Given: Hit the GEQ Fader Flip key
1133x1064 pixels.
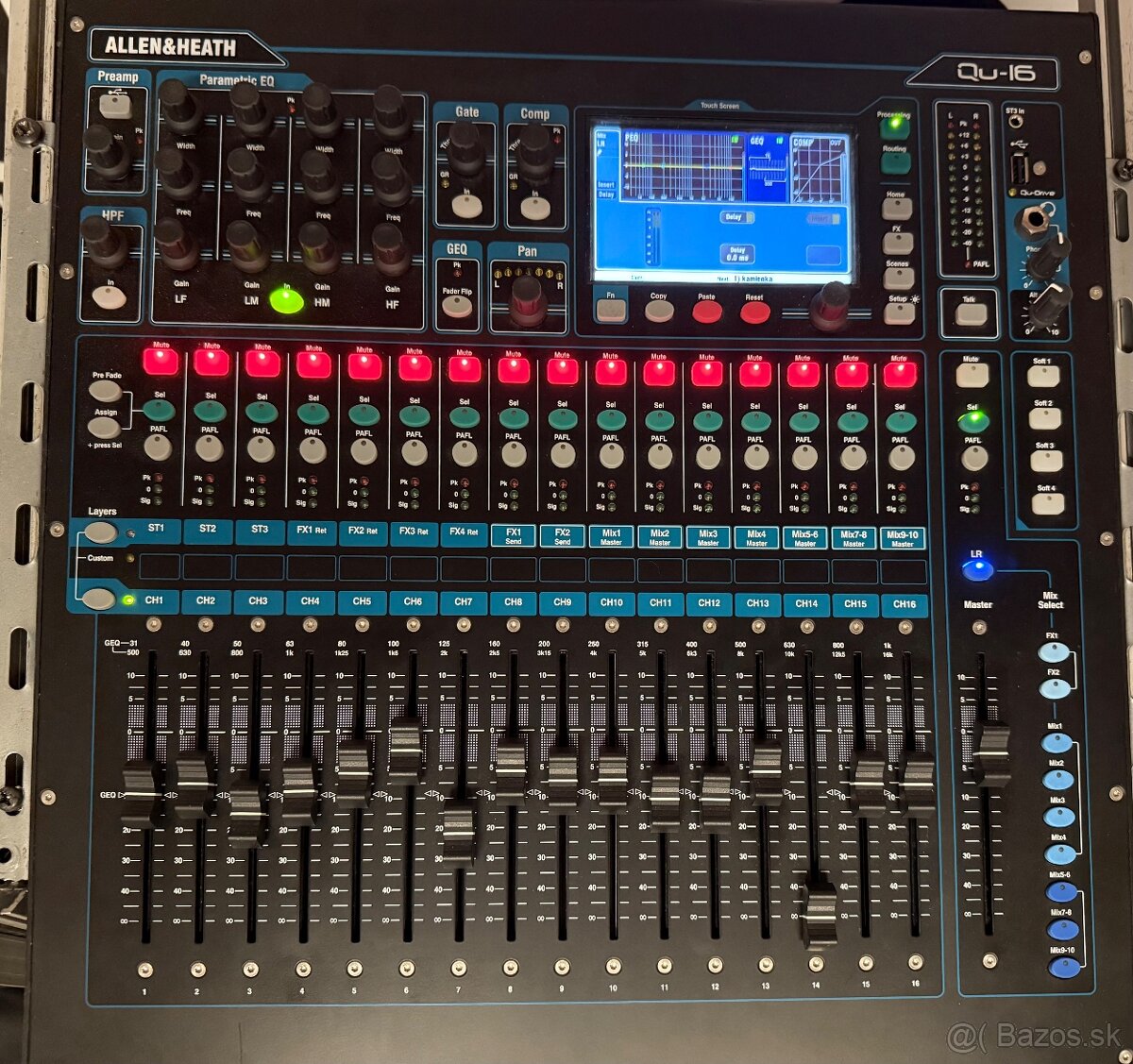Looking at the screenshot, I should click(457, 306).
